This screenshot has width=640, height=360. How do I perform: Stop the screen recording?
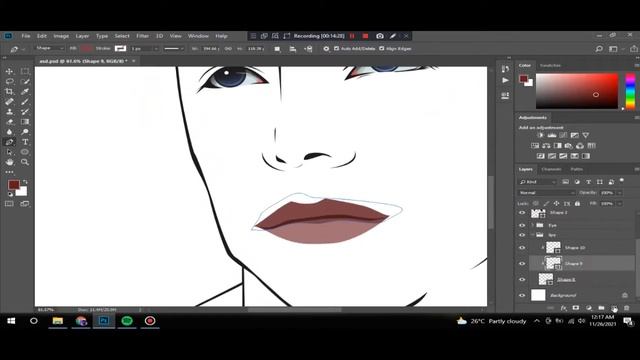click(x=365, y=36)
